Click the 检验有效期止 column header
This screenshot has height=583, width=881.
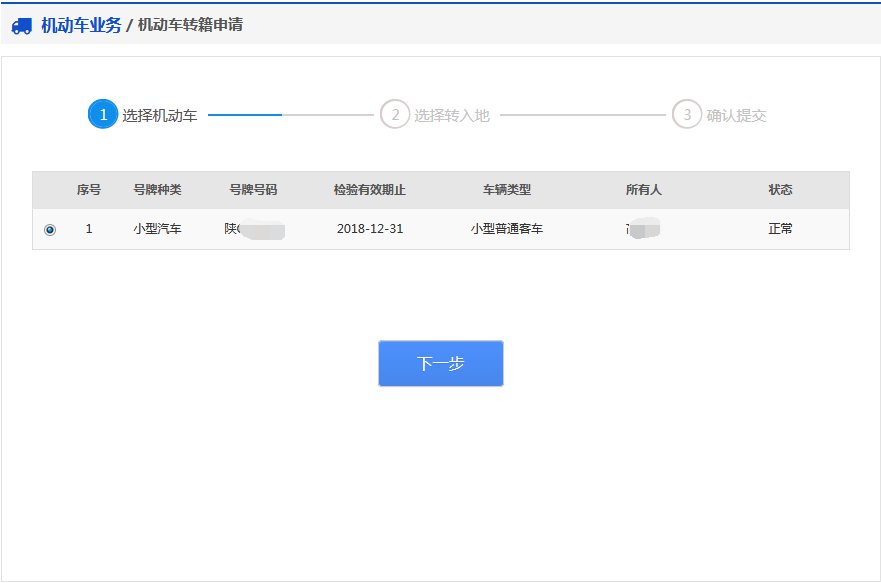coord(370,190)
